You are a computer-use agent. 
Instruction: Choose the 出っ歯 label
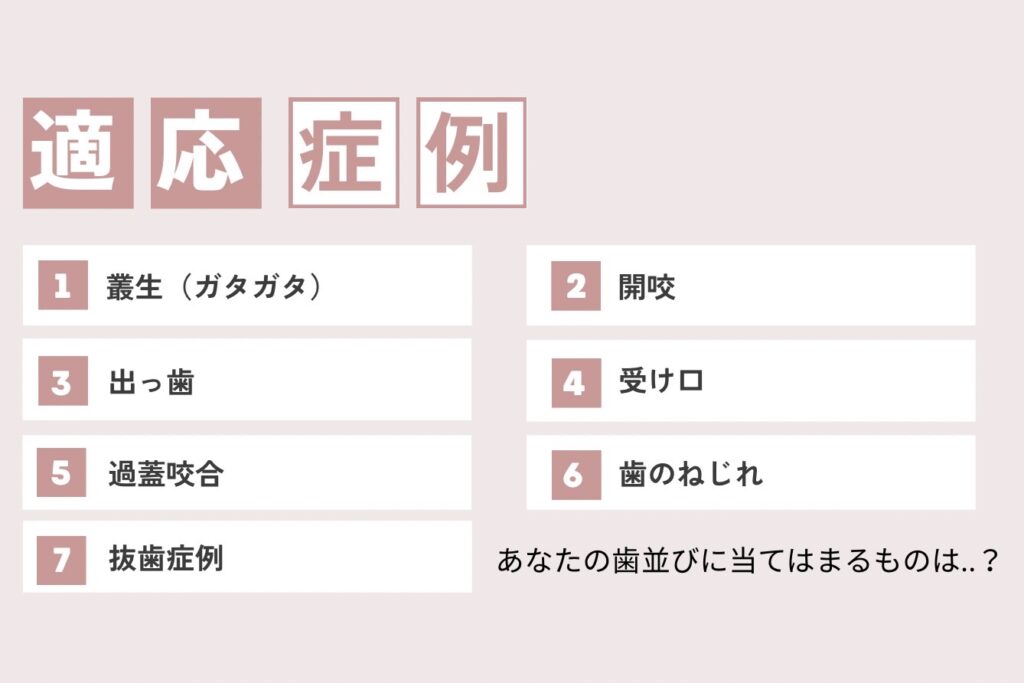pos(151,383)
